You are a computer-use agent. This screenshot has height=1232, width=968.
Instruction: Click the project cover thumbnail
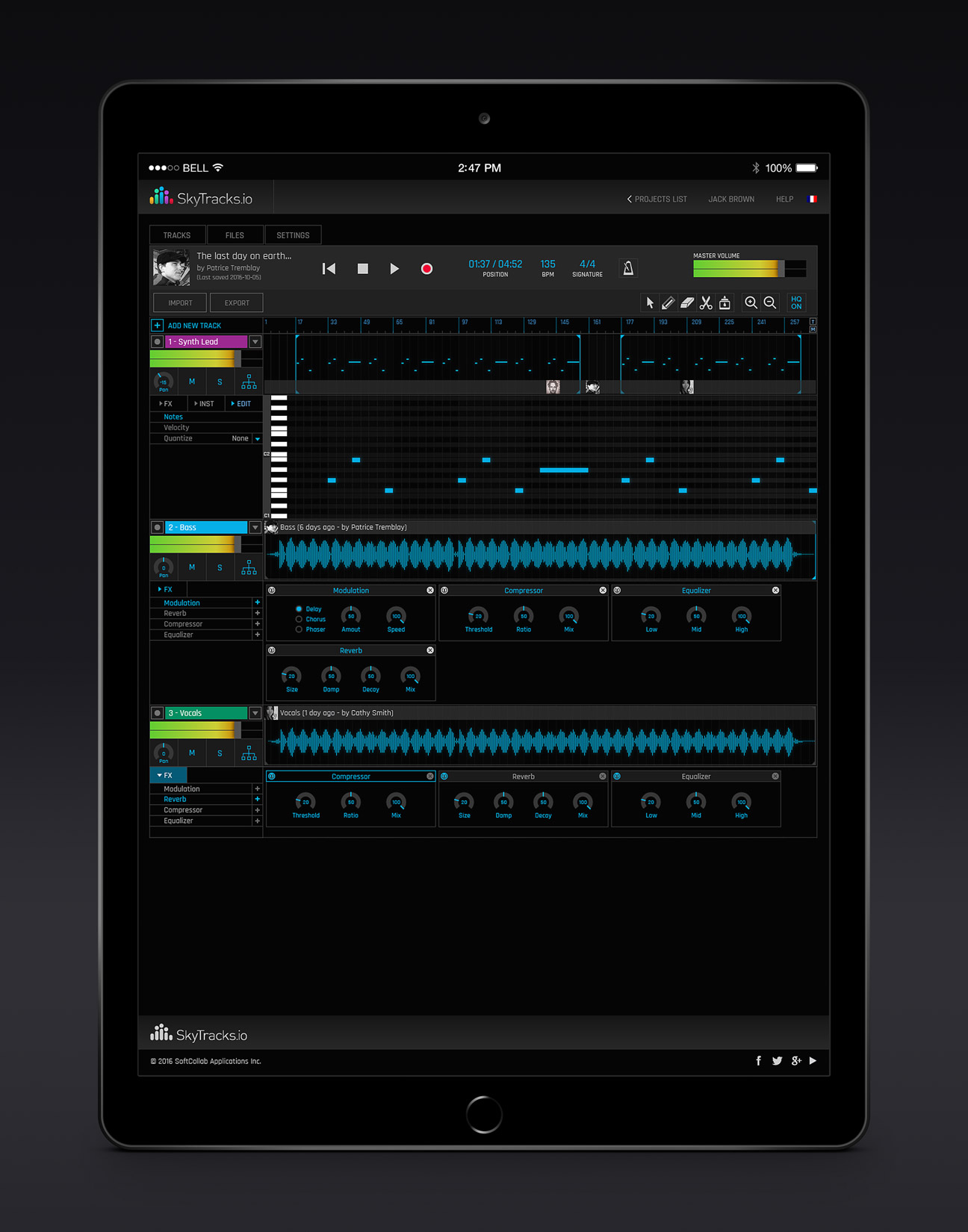(x=171, y=268)
